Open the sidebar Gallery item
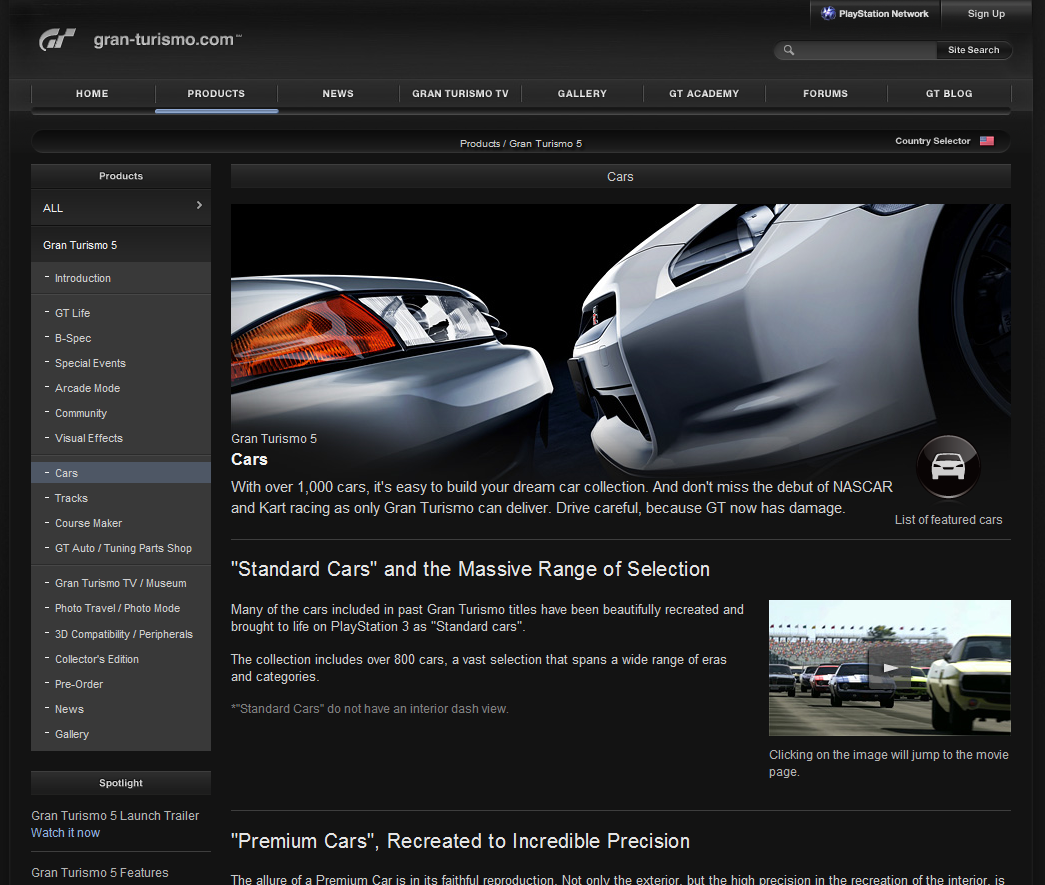 pyautogui.click(x=71, y=734)
